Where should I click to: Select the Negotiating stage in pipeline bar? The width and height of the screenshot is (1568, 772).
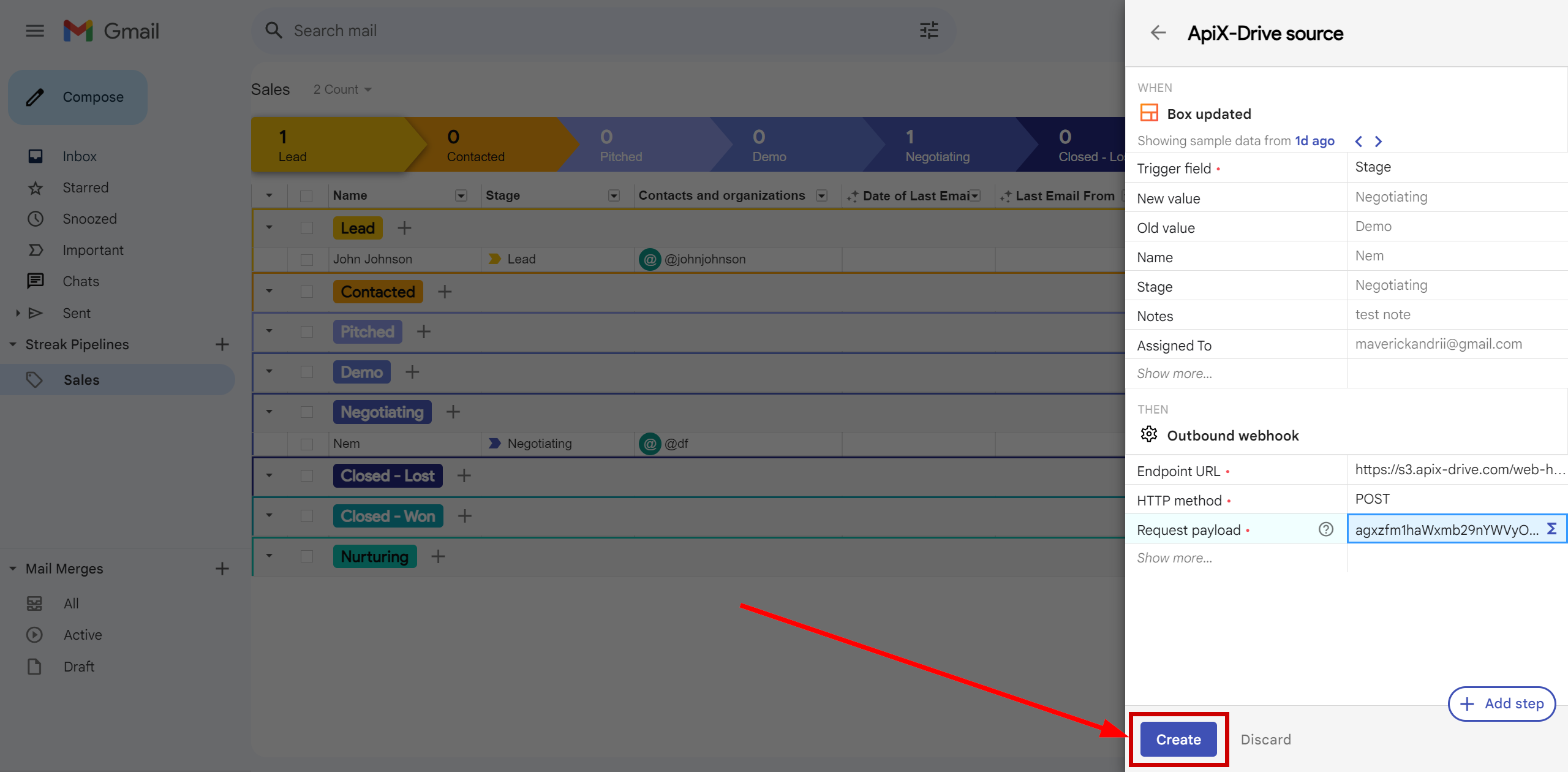pyautogui.click(x=949, y=145)
